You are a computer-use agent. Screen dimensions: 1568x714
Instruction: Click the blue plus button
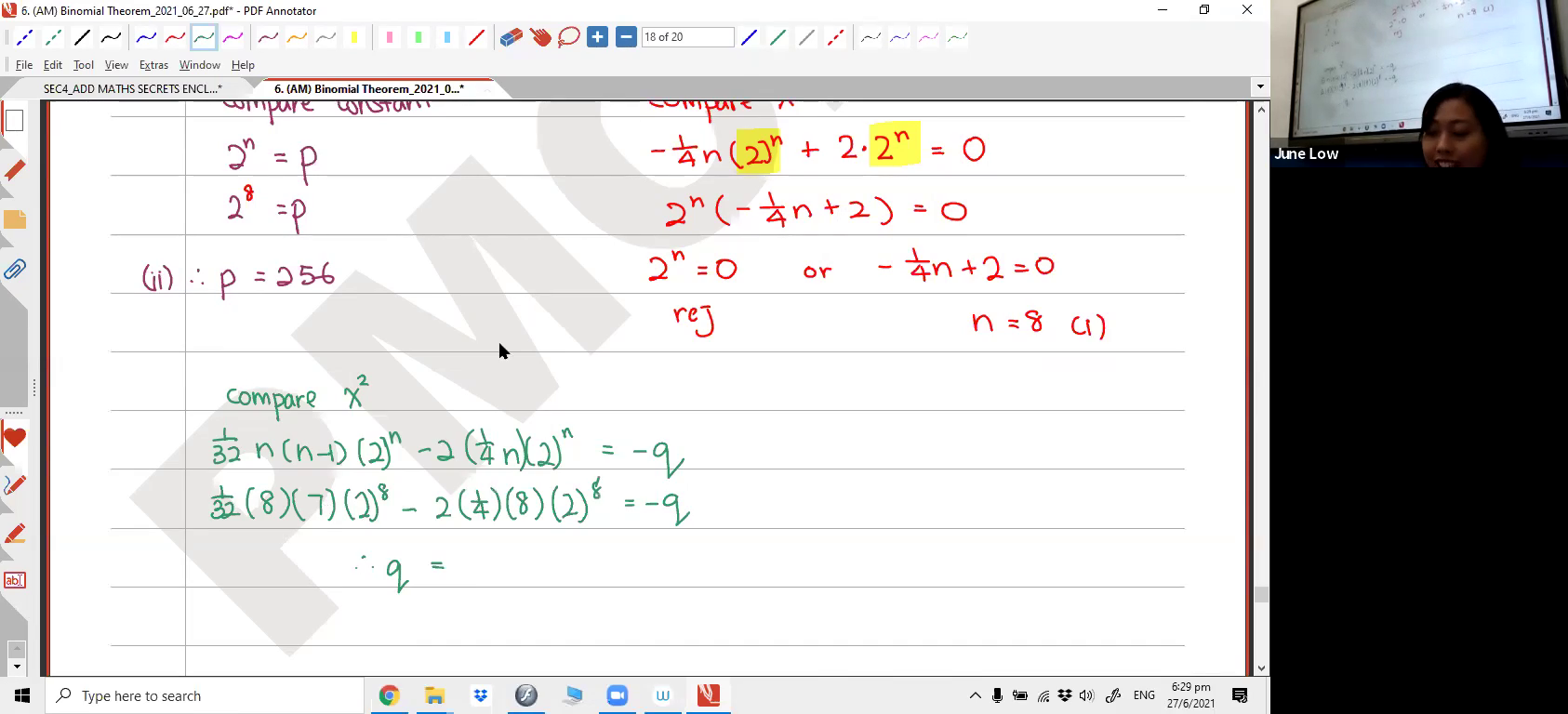598,37
